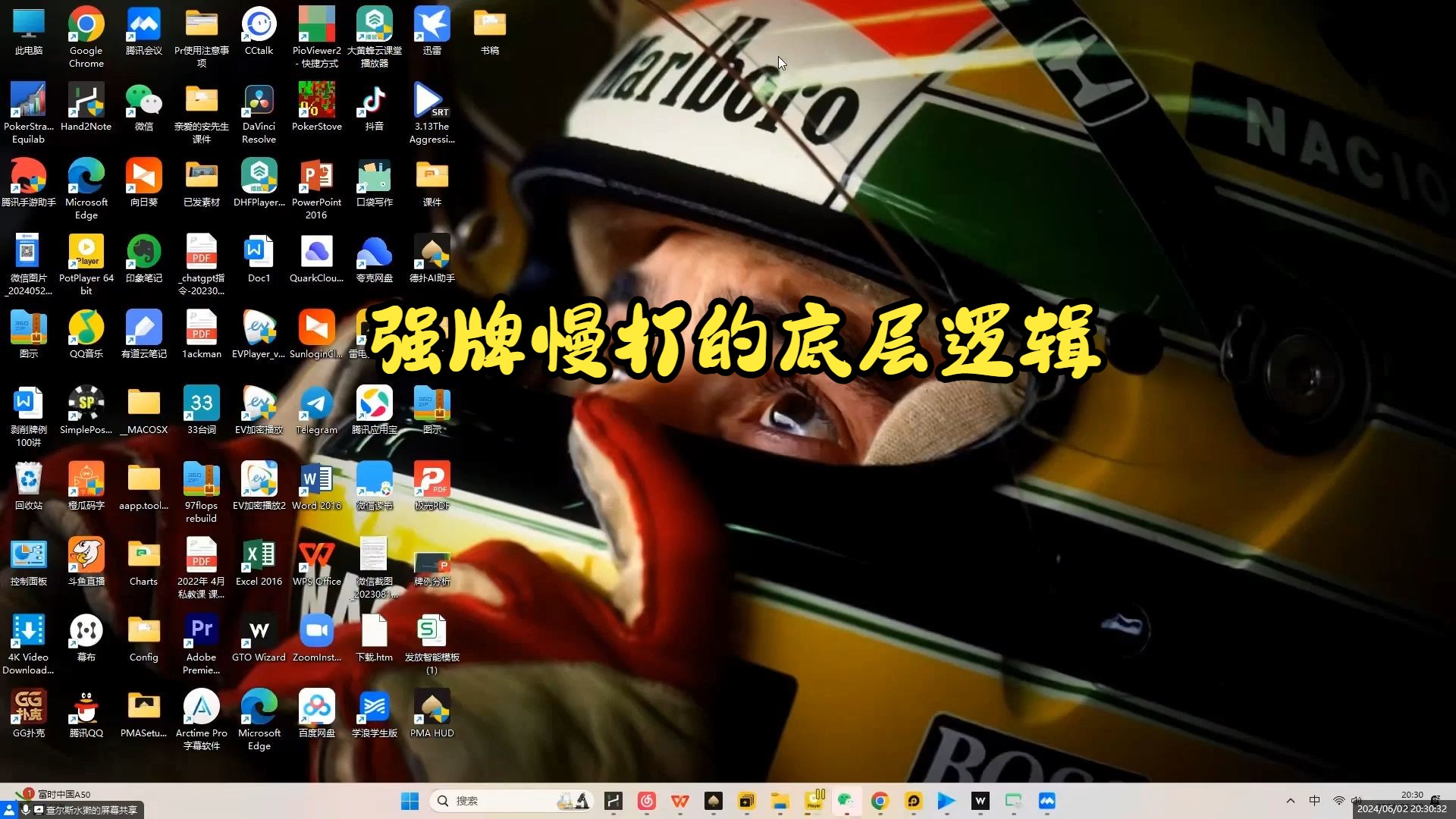Open the 迅雷 desktop shortcut
1456x819 pixels.
(x=431, y=32)
